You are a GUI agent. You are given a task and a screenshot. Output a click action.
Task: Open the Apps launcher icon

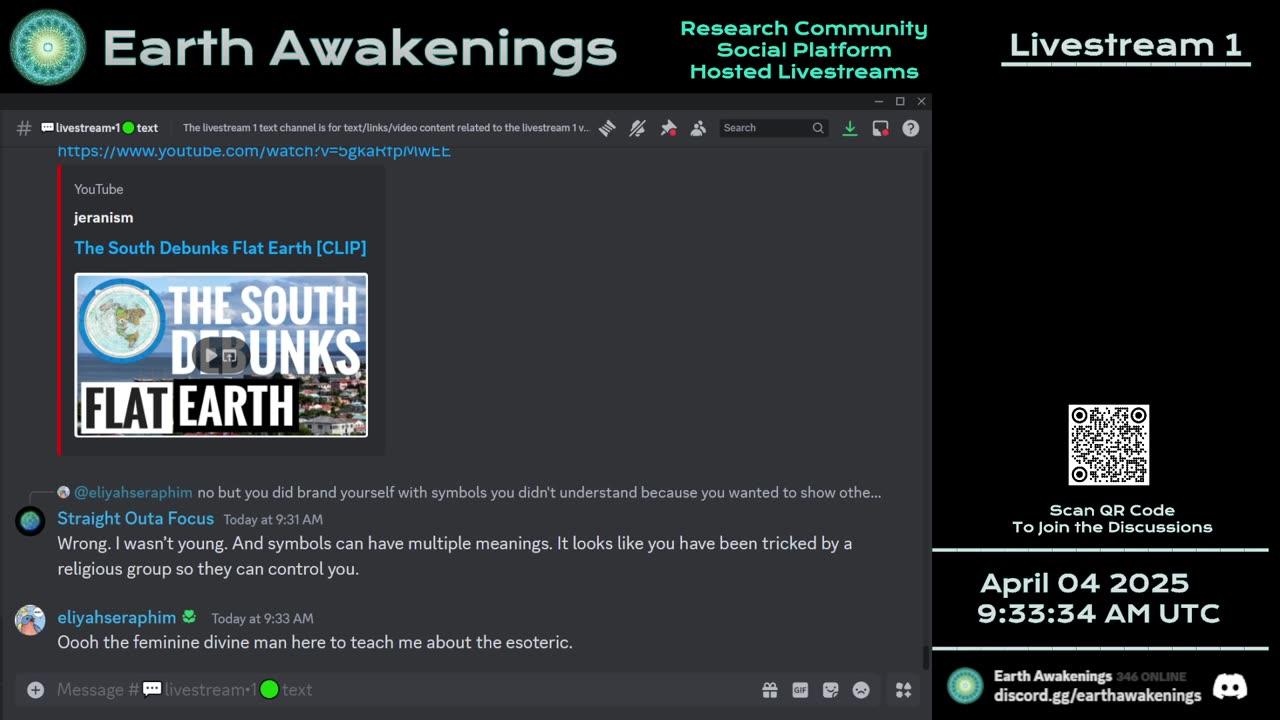[903, 690]
